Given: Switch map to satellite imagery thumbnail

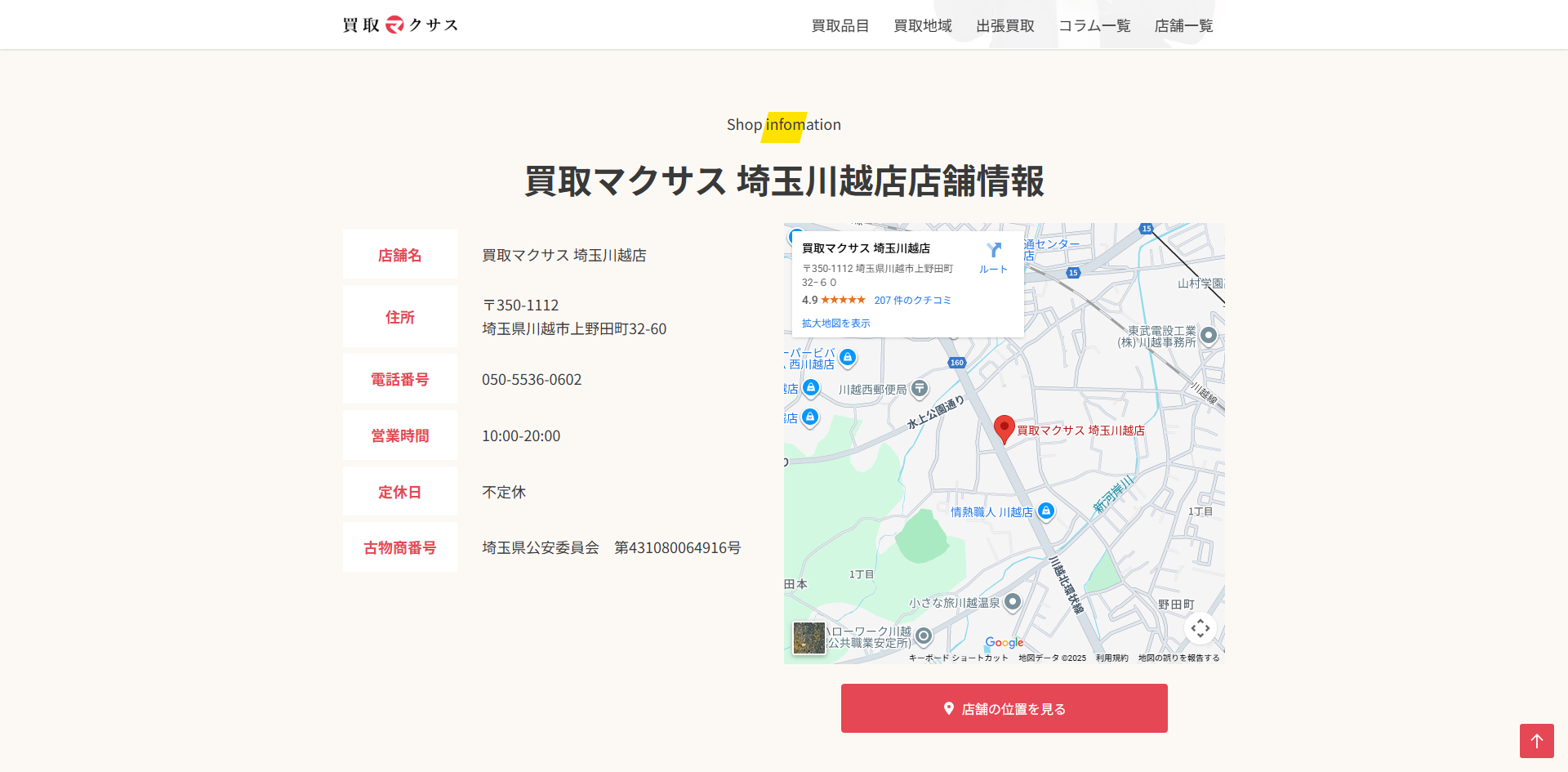Looking at the screenshot, I should pos(808,638).
